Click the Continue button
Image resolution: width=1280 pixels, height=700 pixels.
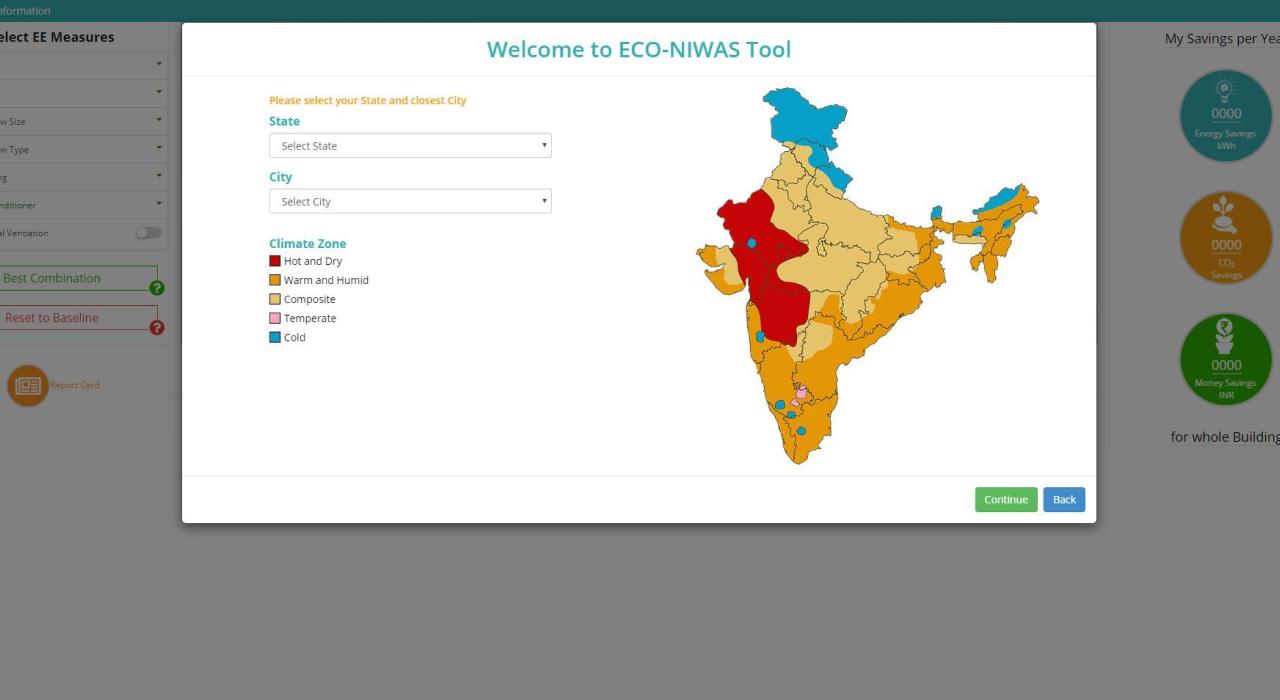(1006, 500)
